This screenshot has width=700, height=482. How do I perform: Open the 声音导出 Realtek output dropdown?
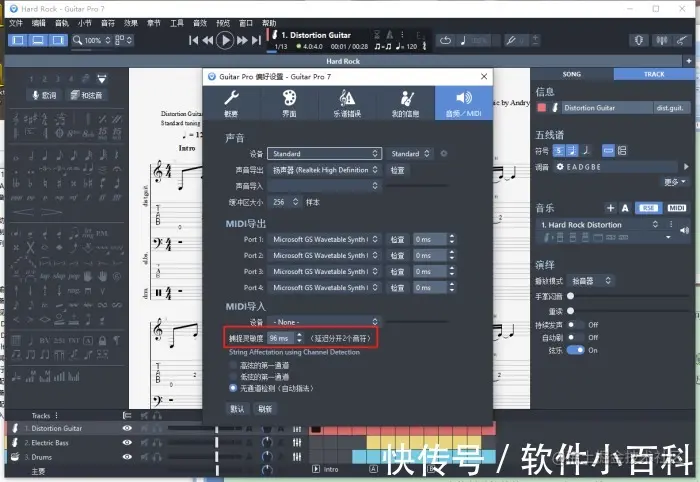pos(325,170)
